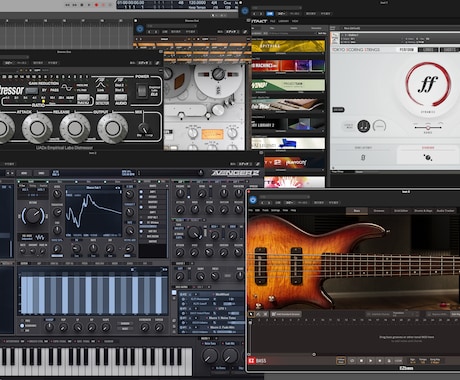Open the Tempo setting in EZbass
The height and width of the screenshot is (380, 460).
[423, 361]
